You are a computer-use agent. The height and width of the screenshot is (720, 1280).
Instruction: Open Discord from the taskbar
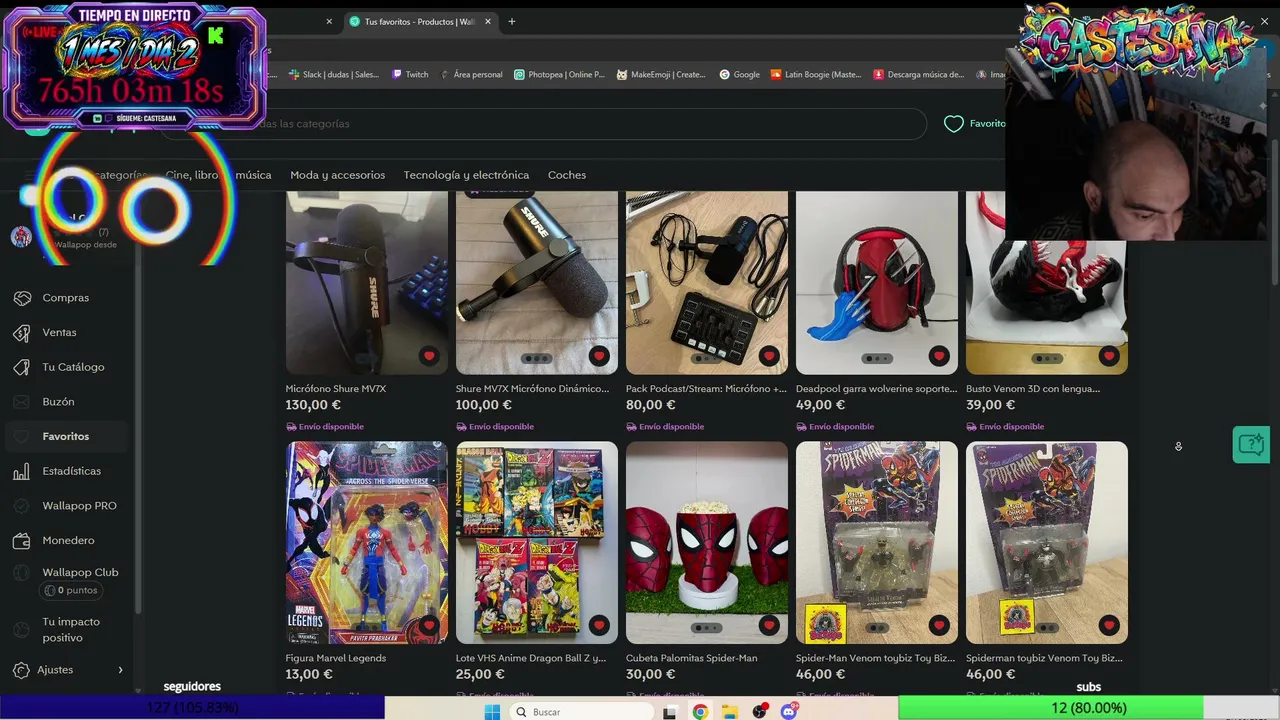[x=790, y=712]
